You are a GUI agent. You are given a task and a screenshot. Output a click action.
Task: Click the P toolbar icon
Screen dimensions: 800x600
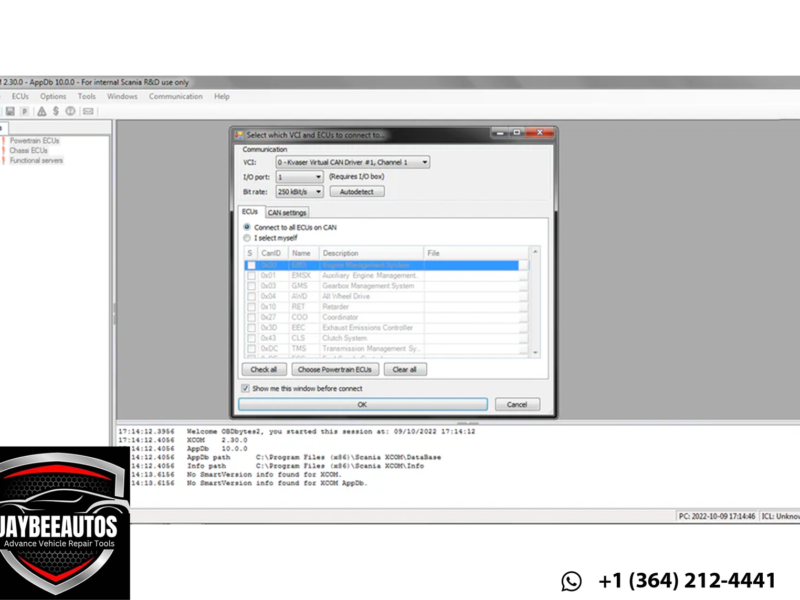(x=25, y=112)
